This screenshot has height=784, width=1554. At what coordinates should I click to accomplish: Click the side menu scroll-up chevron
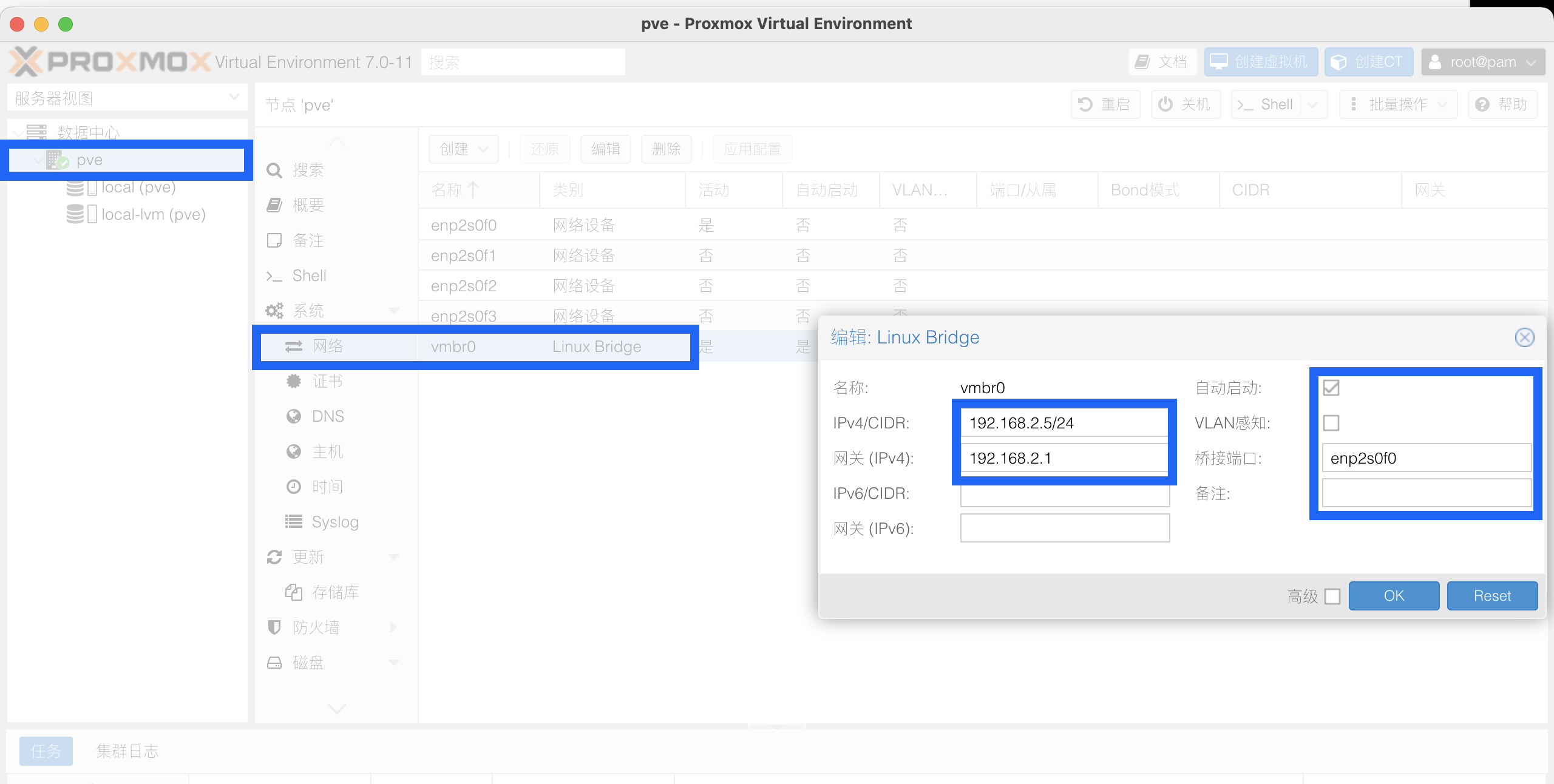(x=336, y=143)
